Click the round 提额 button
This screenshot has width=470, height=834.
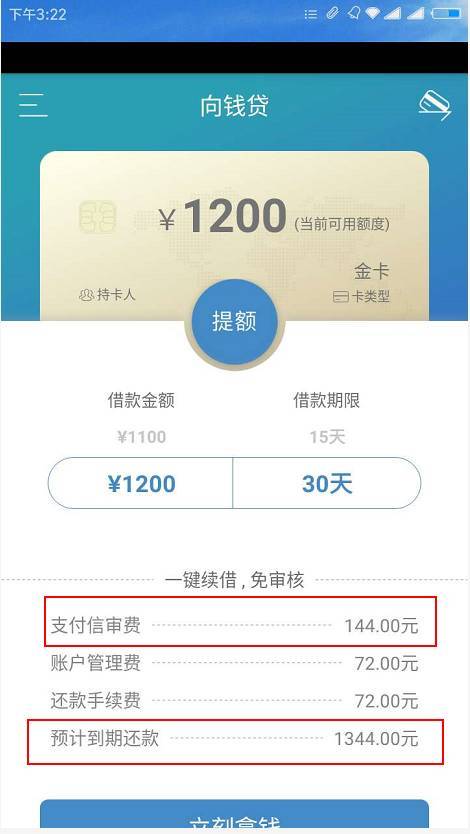coord(234,321)
